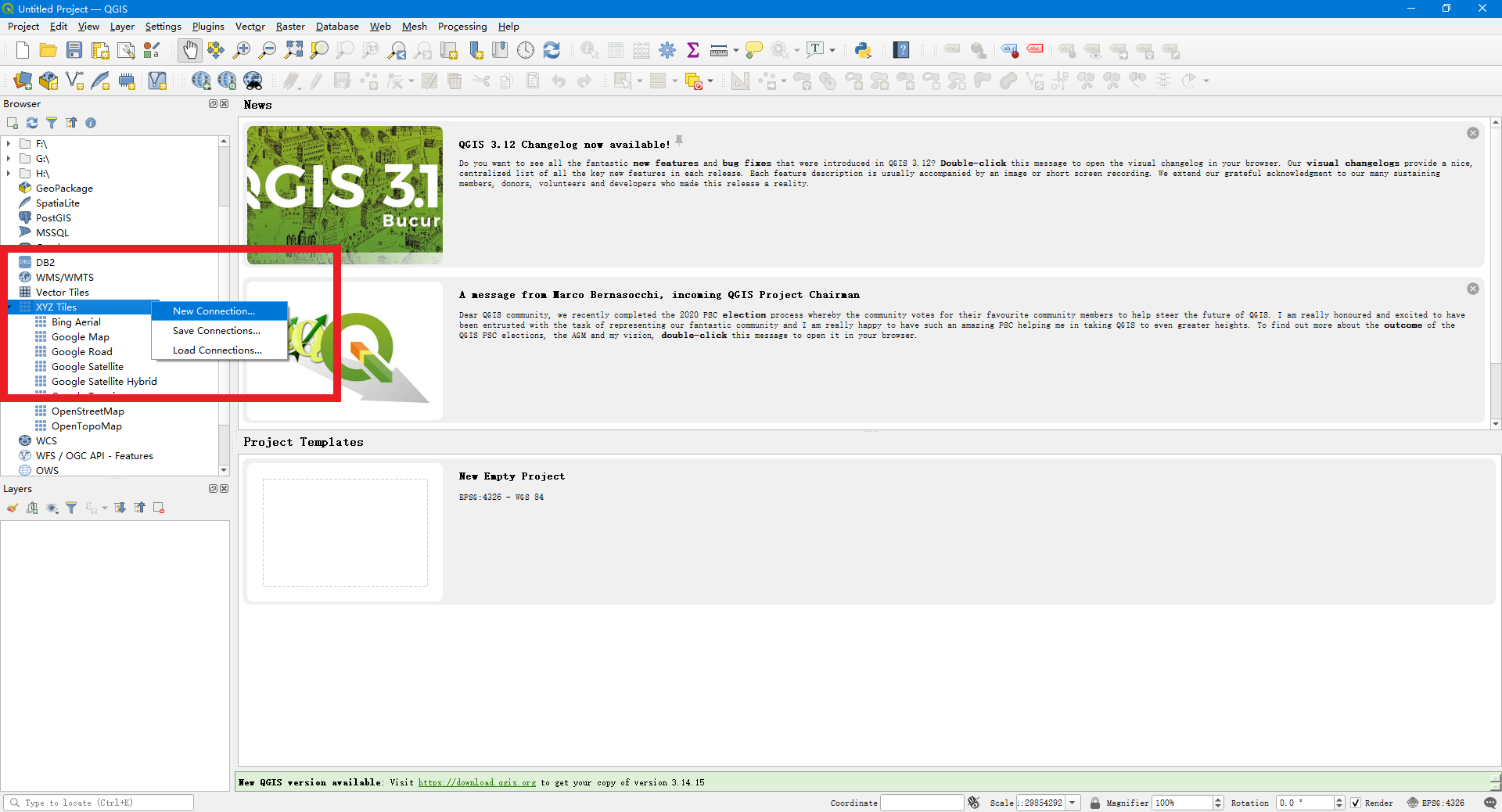Select the GeoPackage browser entry
Image resolution: width=1502 pixels, height=812 pixels.
tap(64, 189)
